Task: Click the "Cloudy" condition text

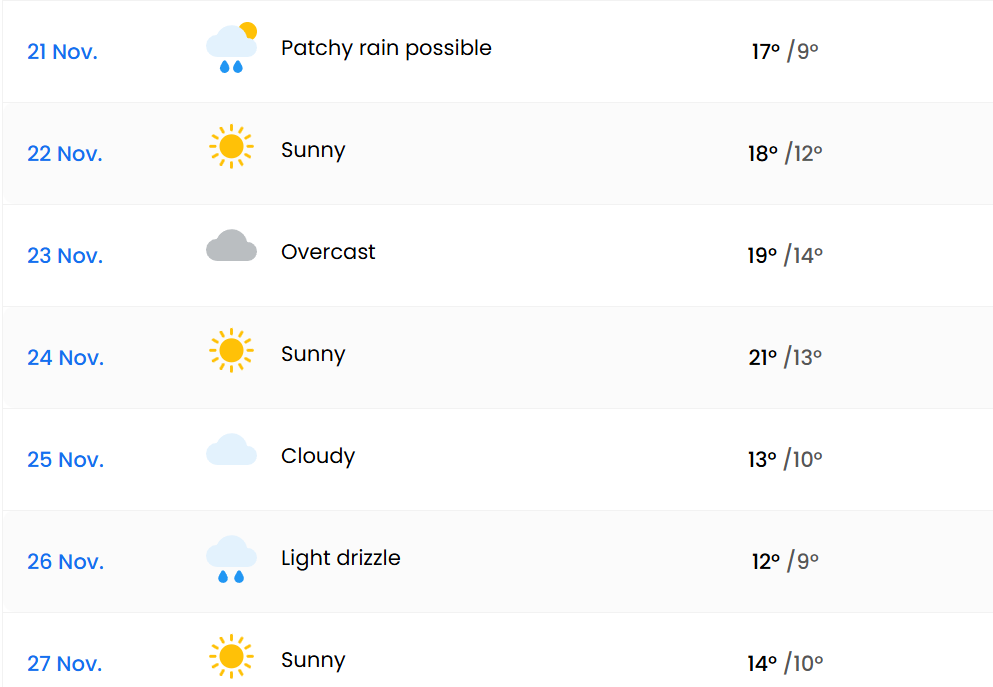Action: (318, 456)
